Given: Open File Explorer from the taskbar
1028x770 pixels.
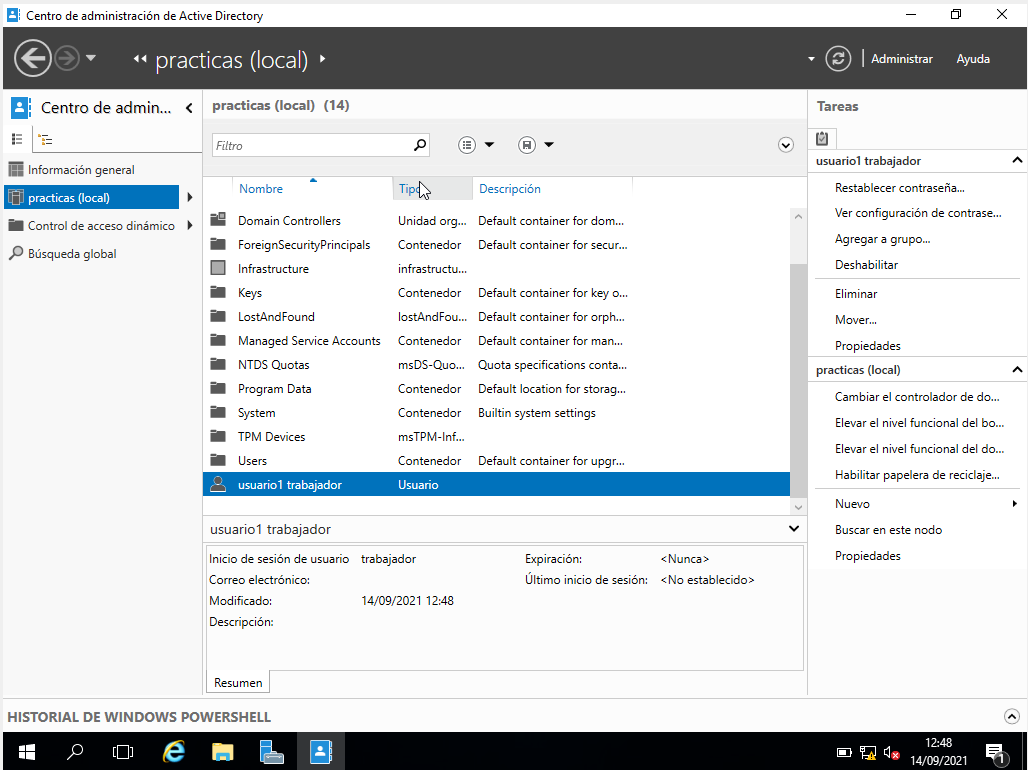Looking at the screenshot, I should (x=222, y=751).
